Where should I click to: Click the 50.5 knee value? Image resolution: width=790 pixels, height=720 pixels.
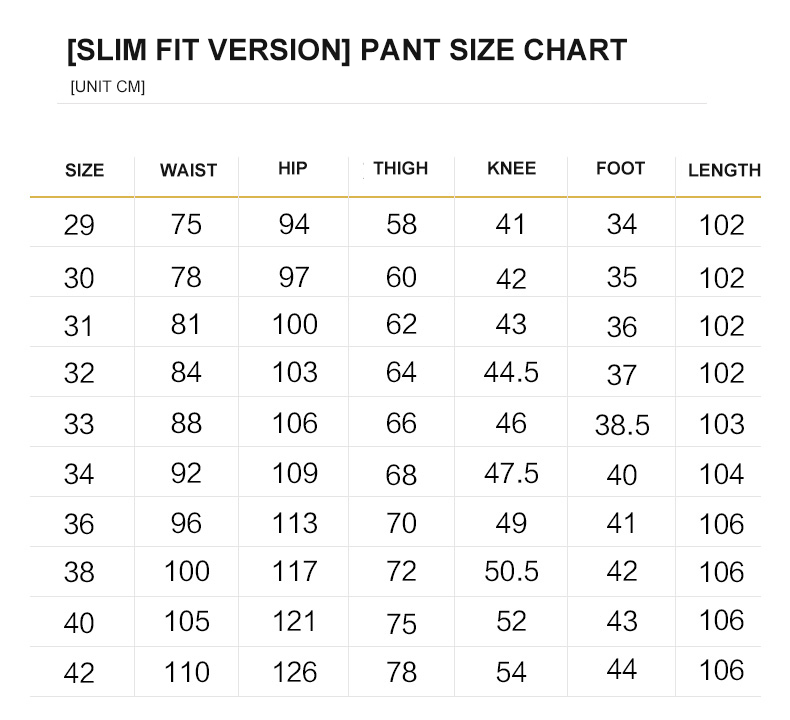(511, 571)
